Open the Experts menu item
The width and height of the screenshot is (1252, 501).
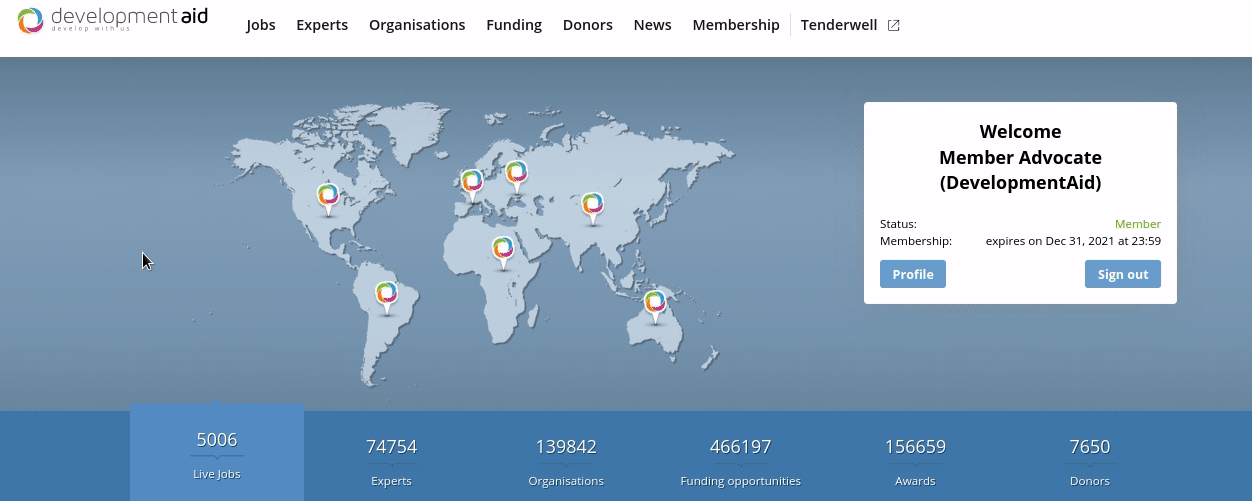[x=322, y=25]
